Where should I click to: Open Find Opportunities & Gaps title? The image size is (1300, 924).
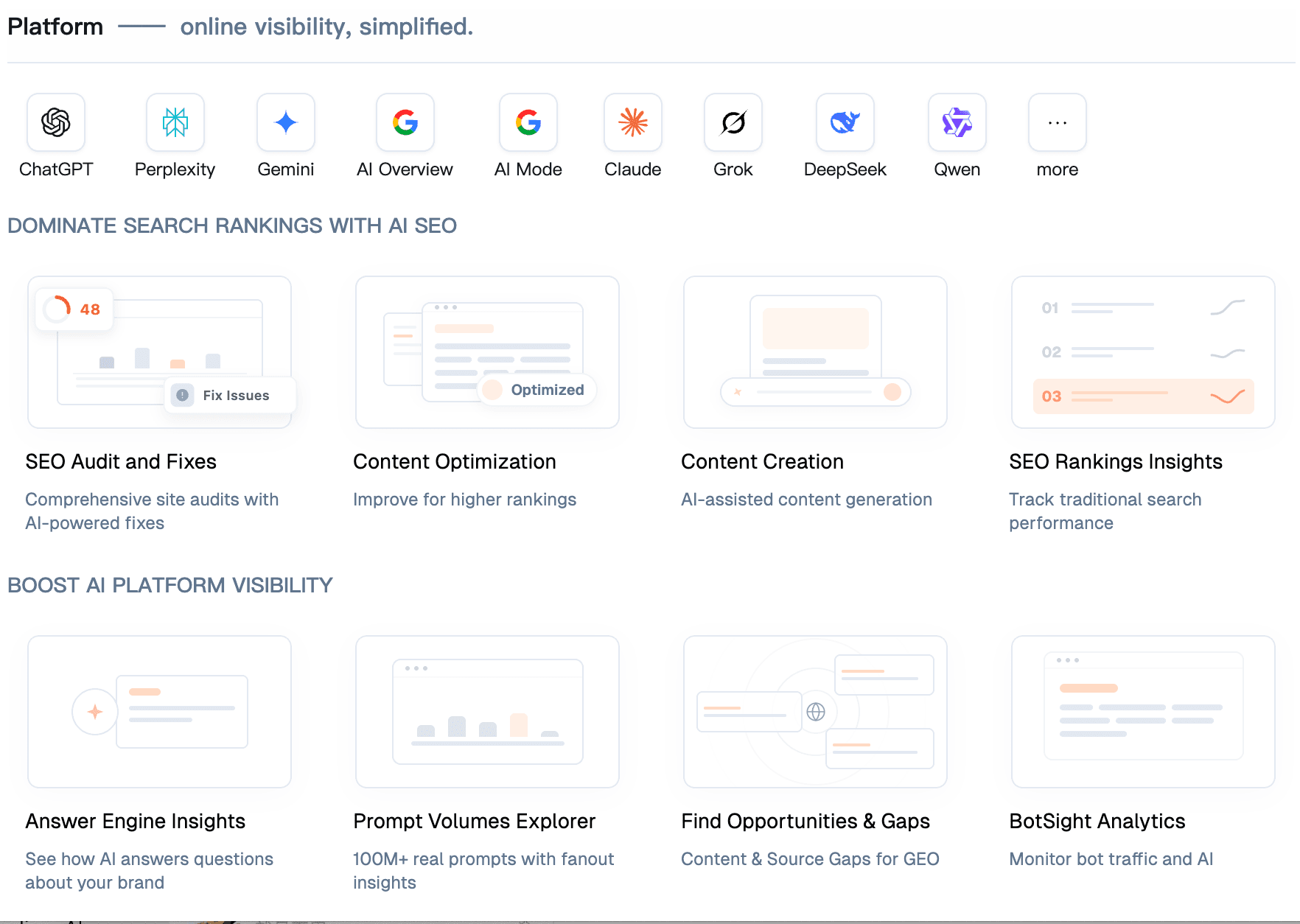pyautogui.click(x=805, y=822)
